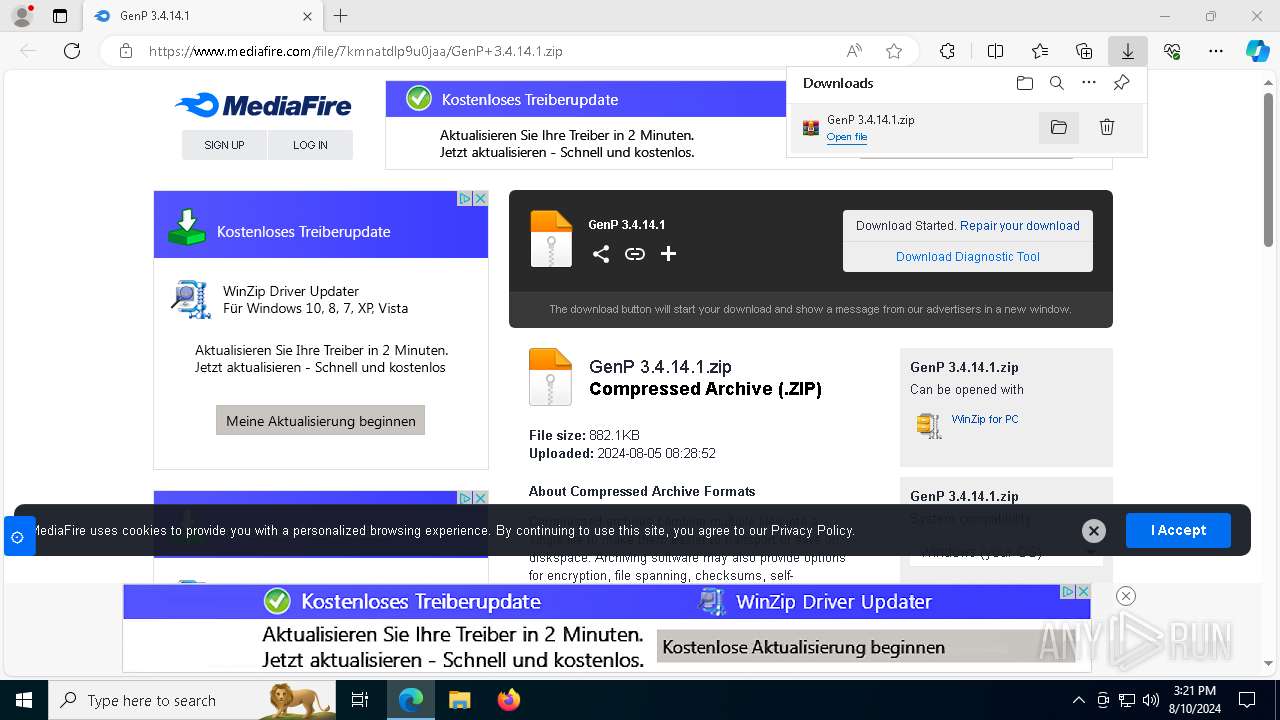
Task: Close the bottom banner ad circle X
Action: pos(1126,596)
